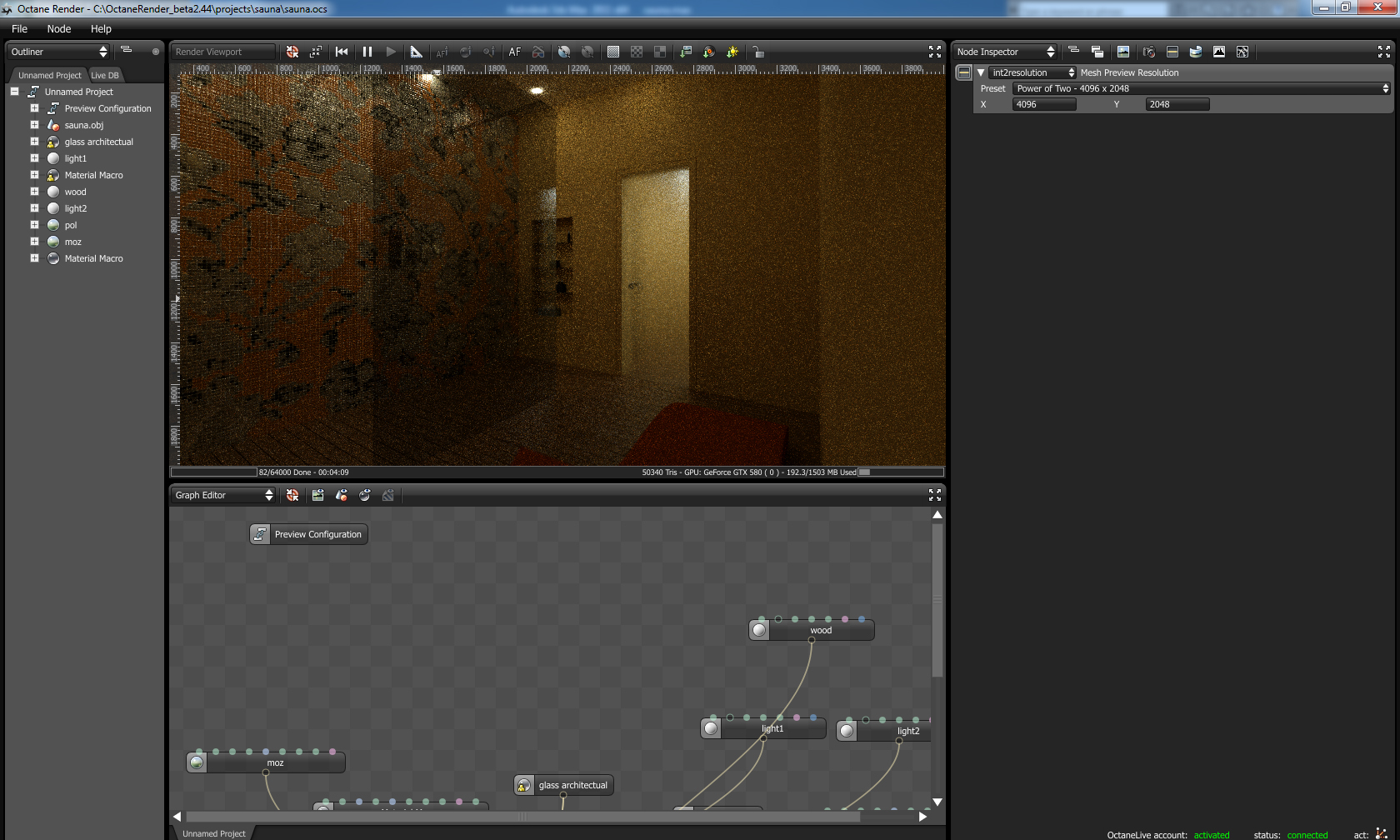Click the overlapping windows icon in Node Inspector toolbar
Screen dimensions: 1400x840
click(x=1097, y=52)
